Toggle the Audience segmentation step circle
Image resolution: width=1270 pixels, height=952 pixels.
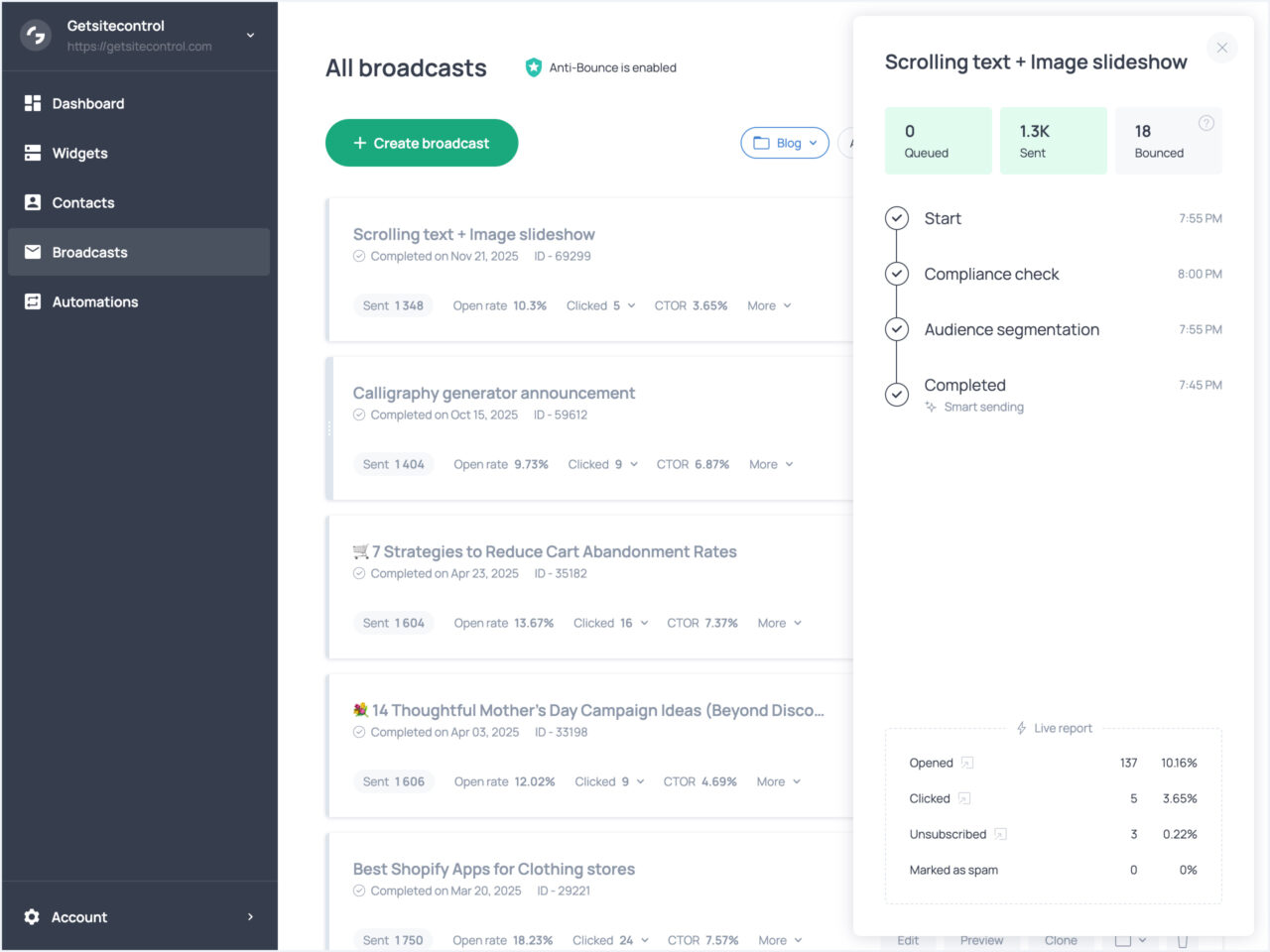tap(897, 329)
